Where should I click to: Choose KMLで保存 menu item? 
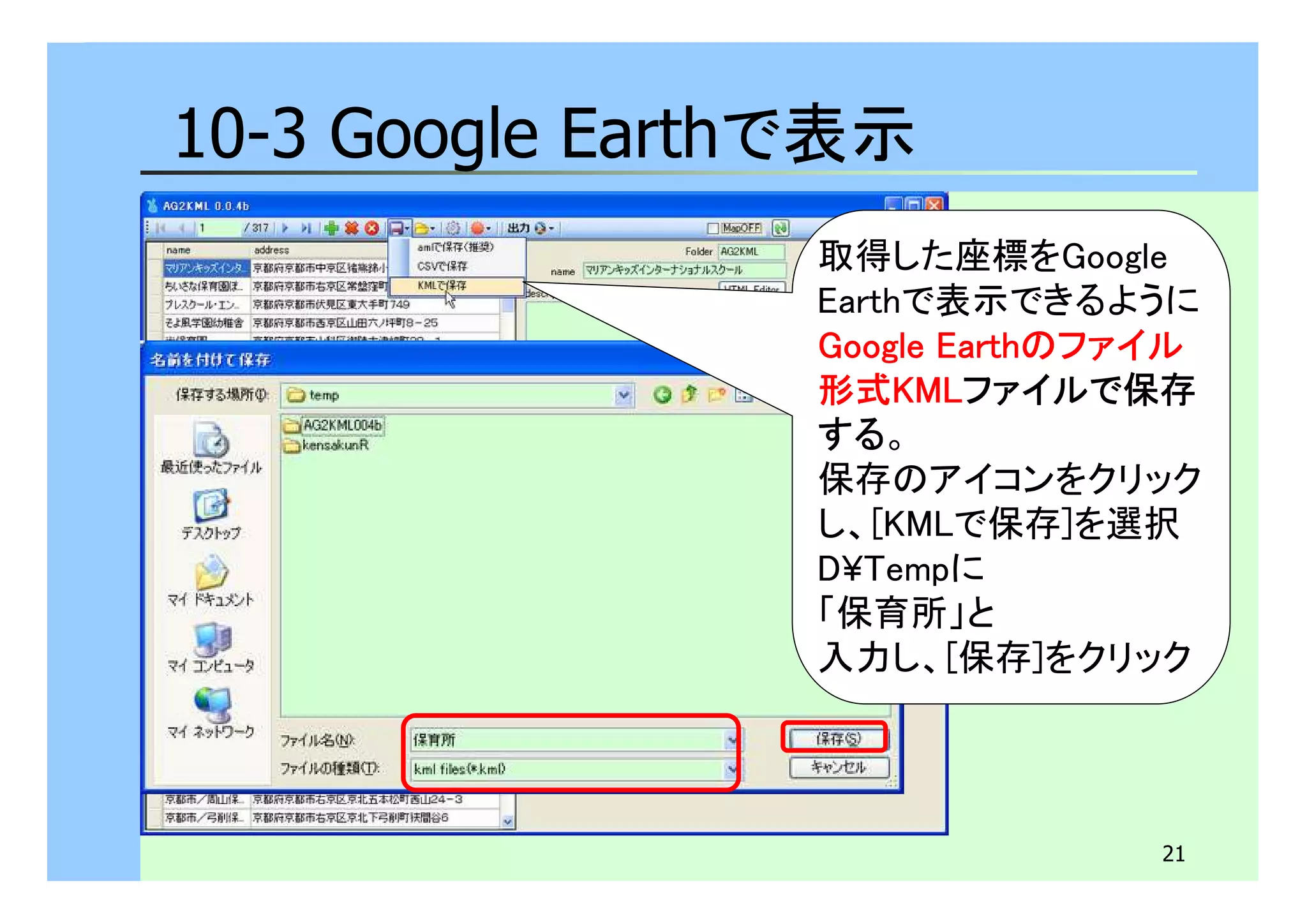coord(456,285)
